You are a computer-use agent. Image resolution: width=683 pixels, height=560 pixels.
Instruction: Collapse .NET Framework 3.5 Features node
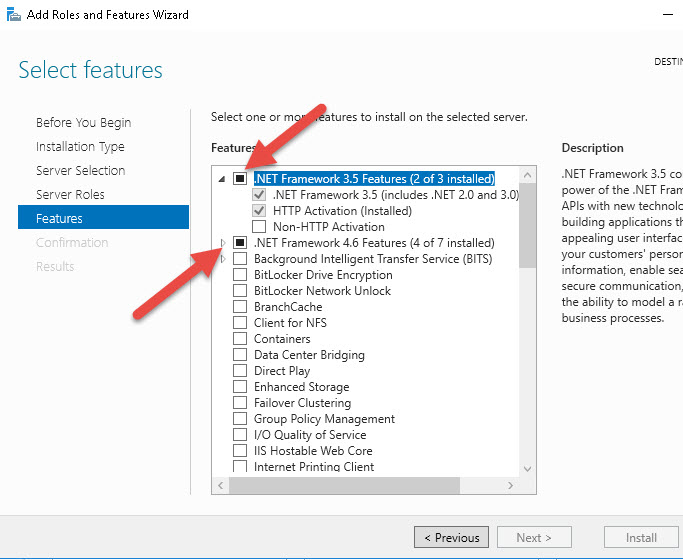point(222,179)
